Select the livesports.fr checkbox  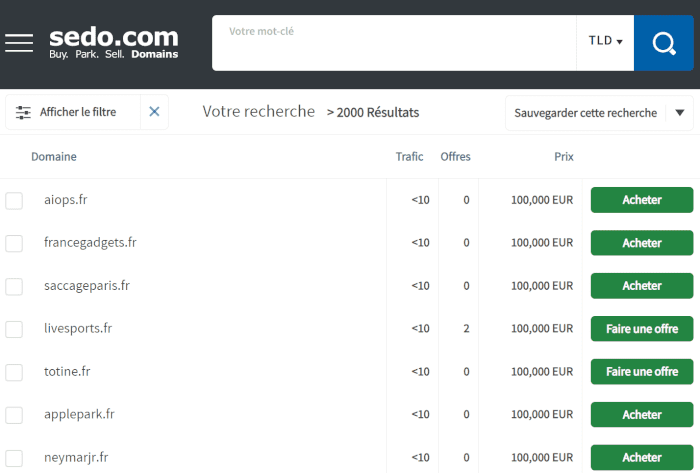point(14,329)
